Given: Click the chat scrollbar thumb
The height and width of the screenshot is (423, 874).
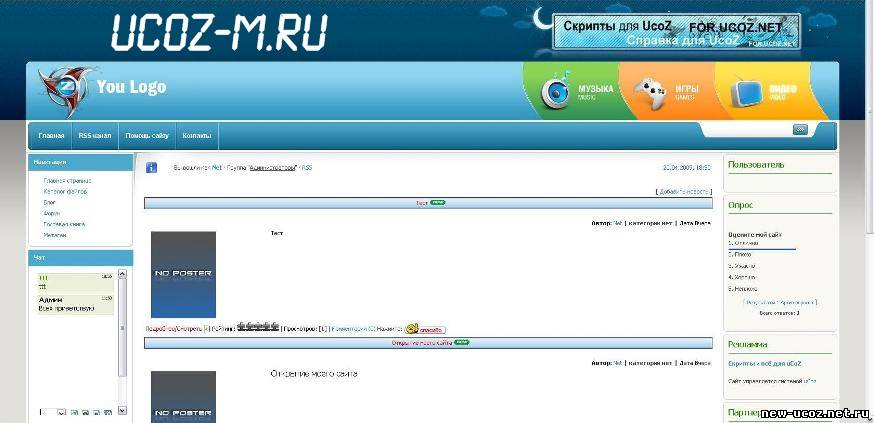Looking at the screenshot, I should coord(123,329).
